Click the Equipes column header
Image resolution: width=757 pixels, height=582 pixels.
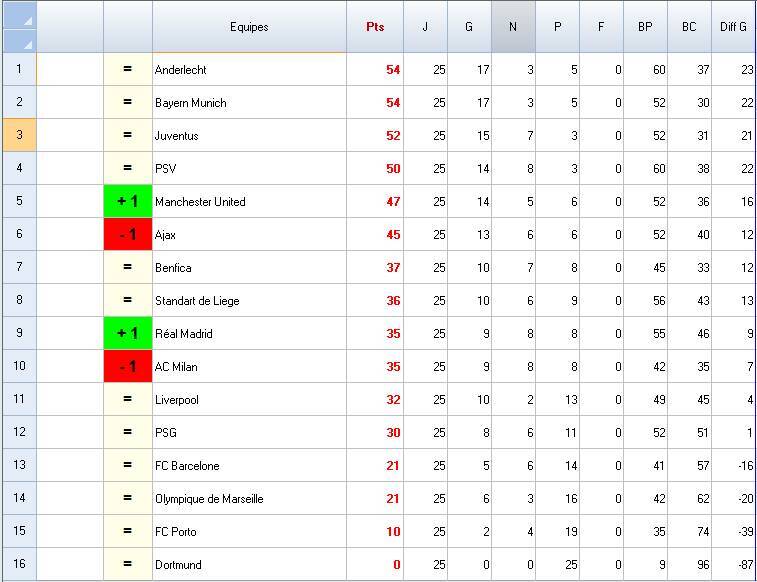click(x=249, y=27)
